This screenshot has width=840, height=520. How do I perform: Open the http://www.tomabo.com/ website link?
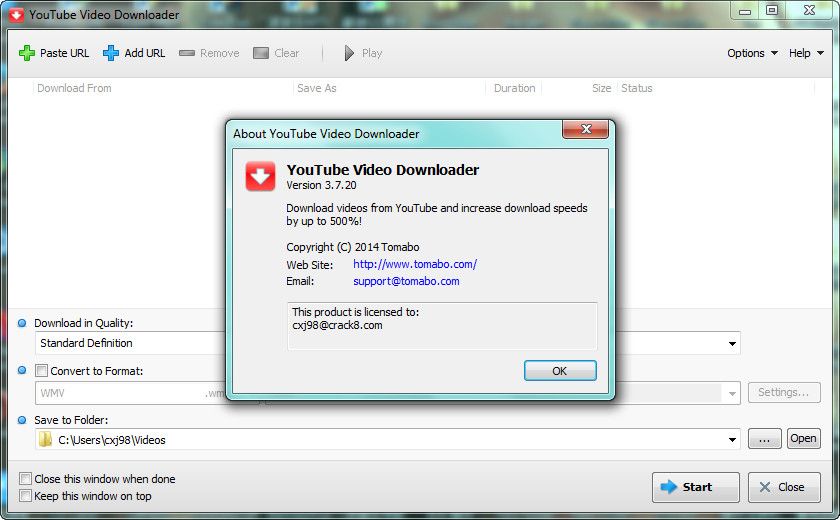click(x=415, y=264)
